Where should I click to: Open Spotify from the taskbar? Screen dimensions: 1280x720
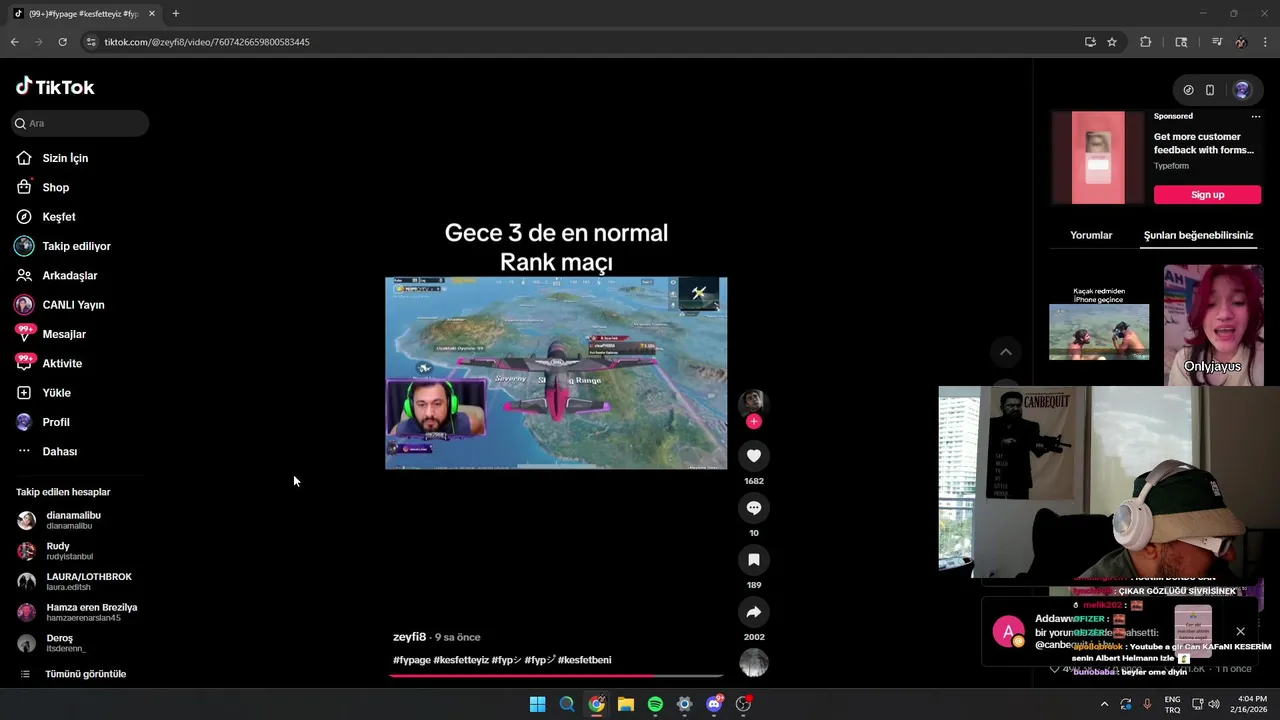tap(655, 704)
